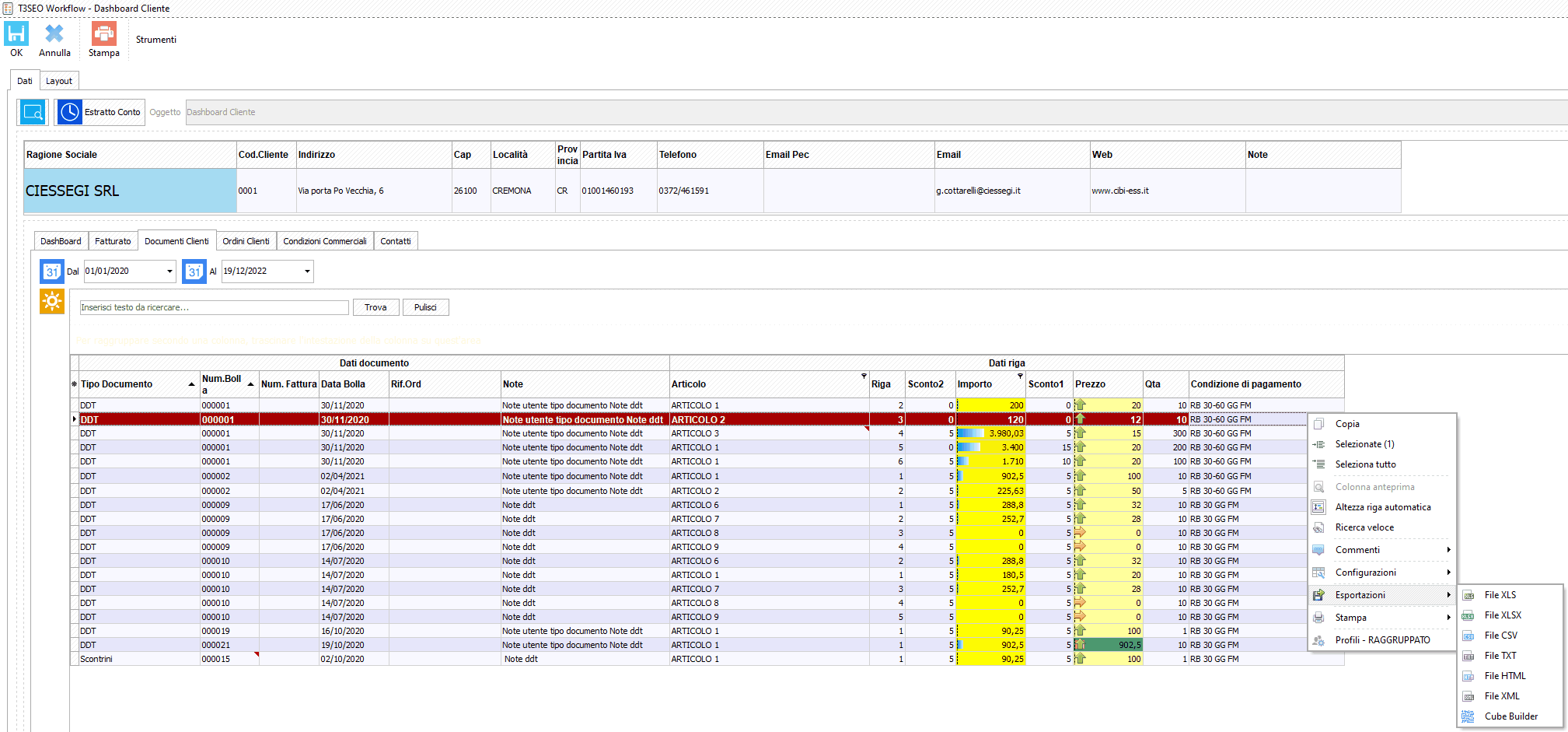Click the File XLS icon
This screenshot has width=1568, height=732.
1468,595
